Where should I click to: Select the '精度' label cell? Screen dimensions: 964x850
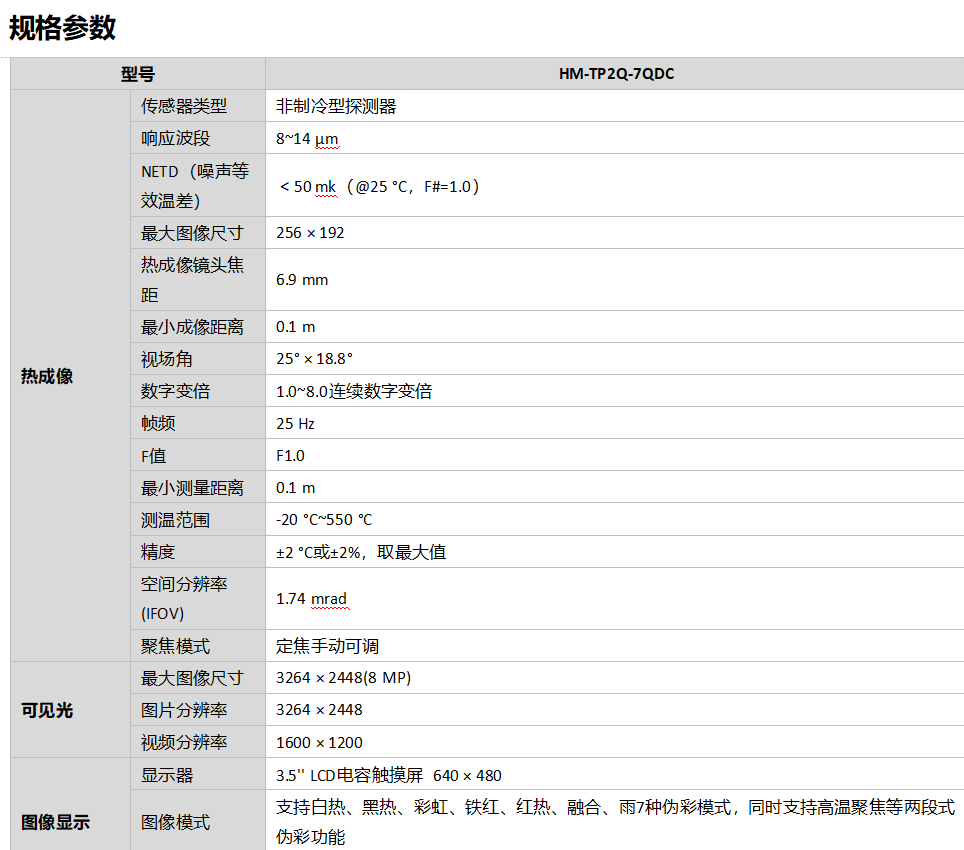pos(198,551)
